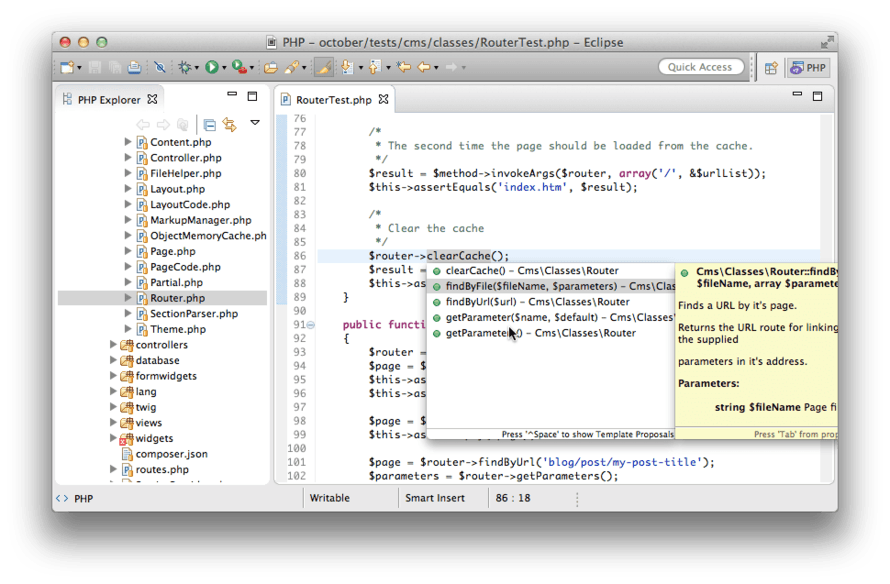The height and width of the screenshot is (584, 890).
Task: Switch to the PHP perspective button
Action: point(807,66)
